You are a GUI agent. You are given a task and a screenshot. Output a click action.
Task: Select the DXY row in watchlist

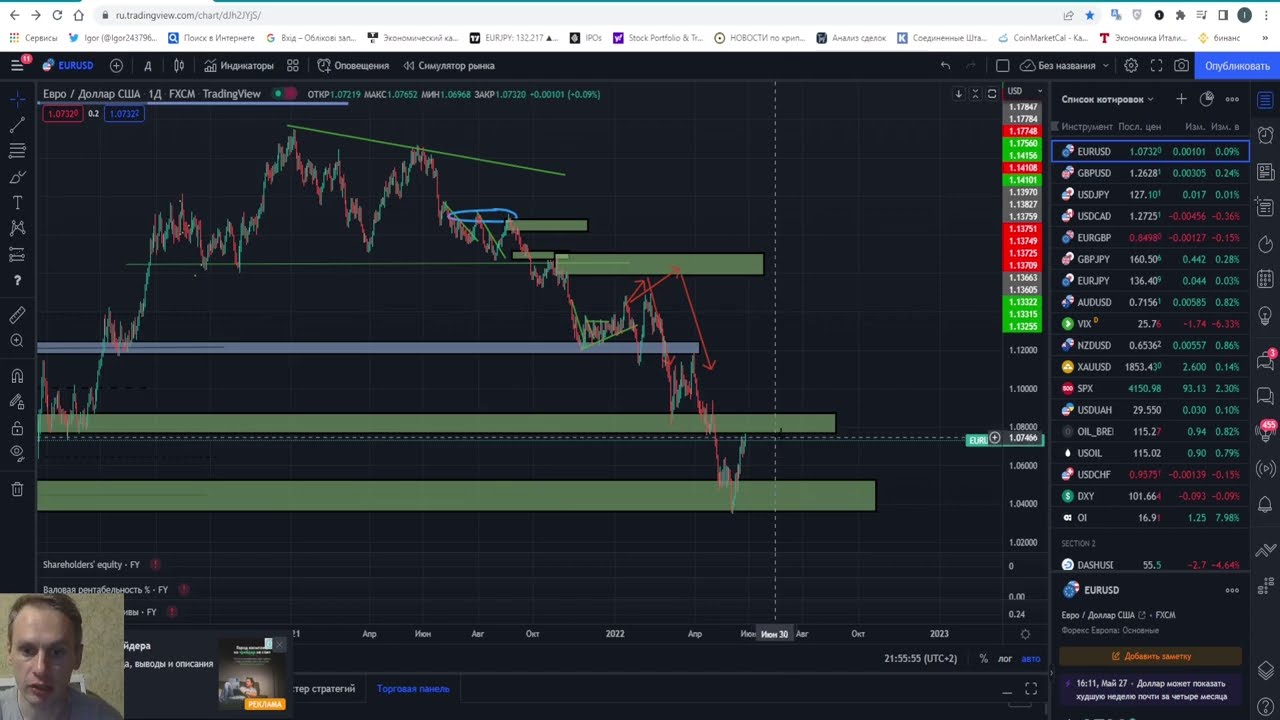(x=1150, y=496)
